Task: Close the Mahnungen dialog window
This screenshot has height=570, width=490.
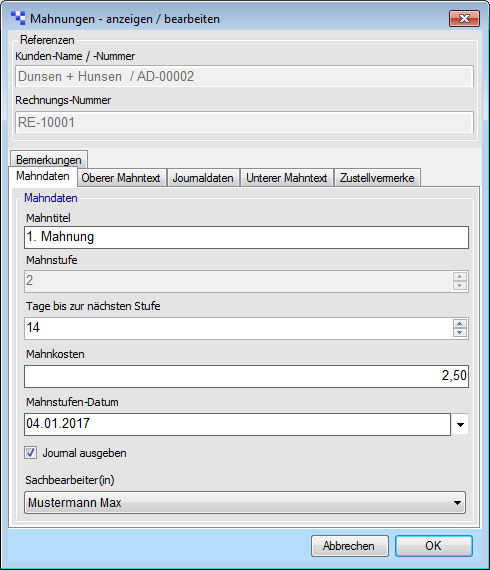Action: pyautogui.click(x=464, y=19)
